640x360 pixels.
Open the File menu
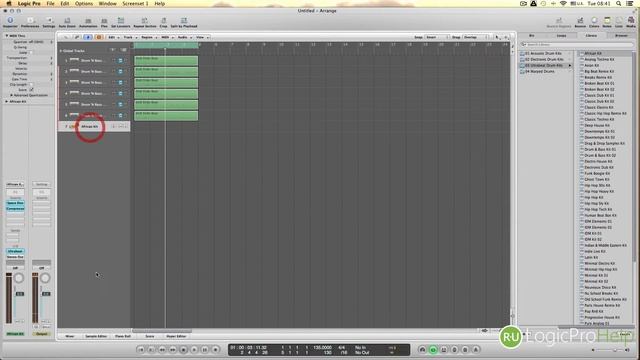point(50,3)
